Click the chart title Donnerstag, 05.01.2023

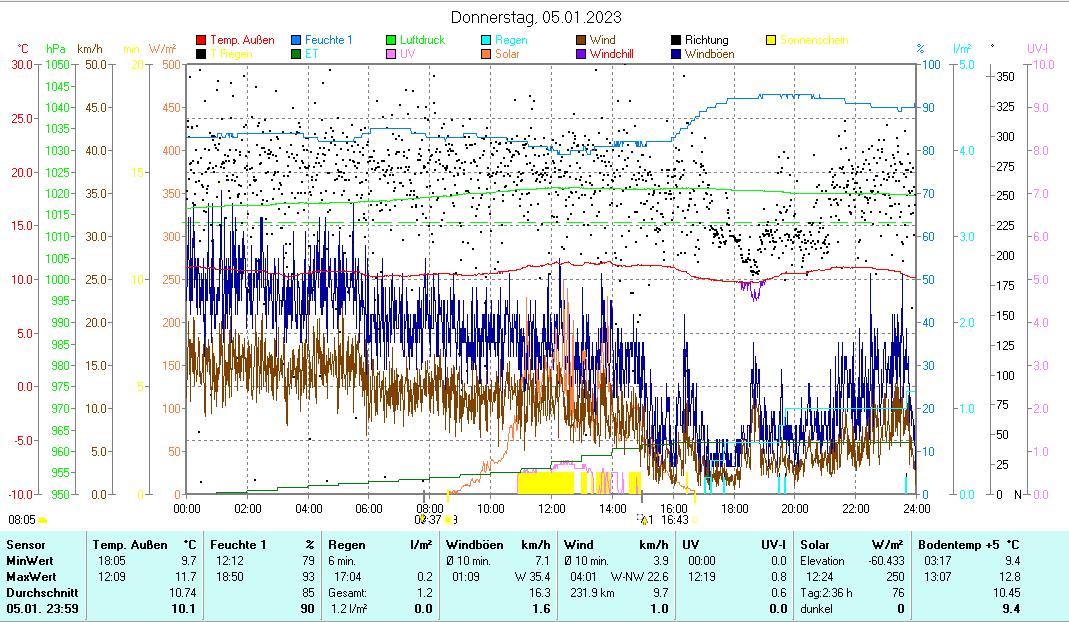pyautogui.click(x=535, y=17)
